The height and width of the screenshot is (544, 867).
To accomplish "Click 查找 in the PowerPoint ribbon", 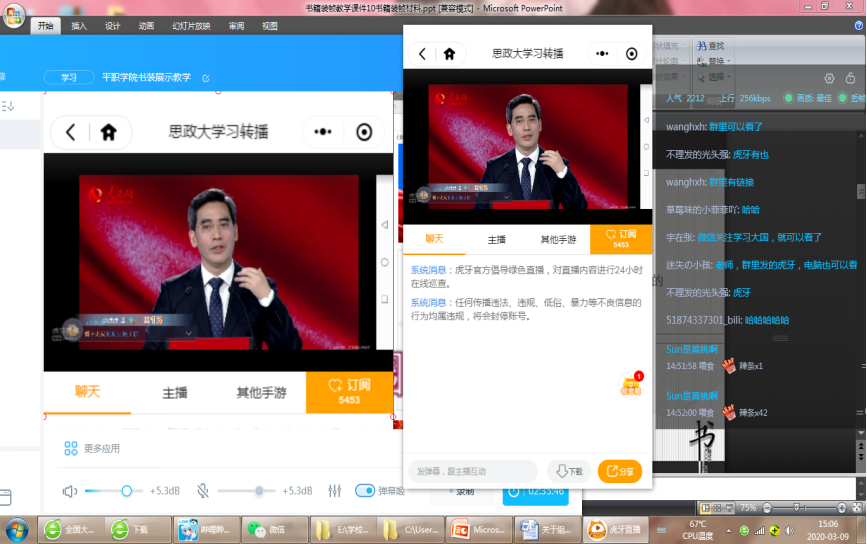I will pyautogui.click(x=711, y=46).
